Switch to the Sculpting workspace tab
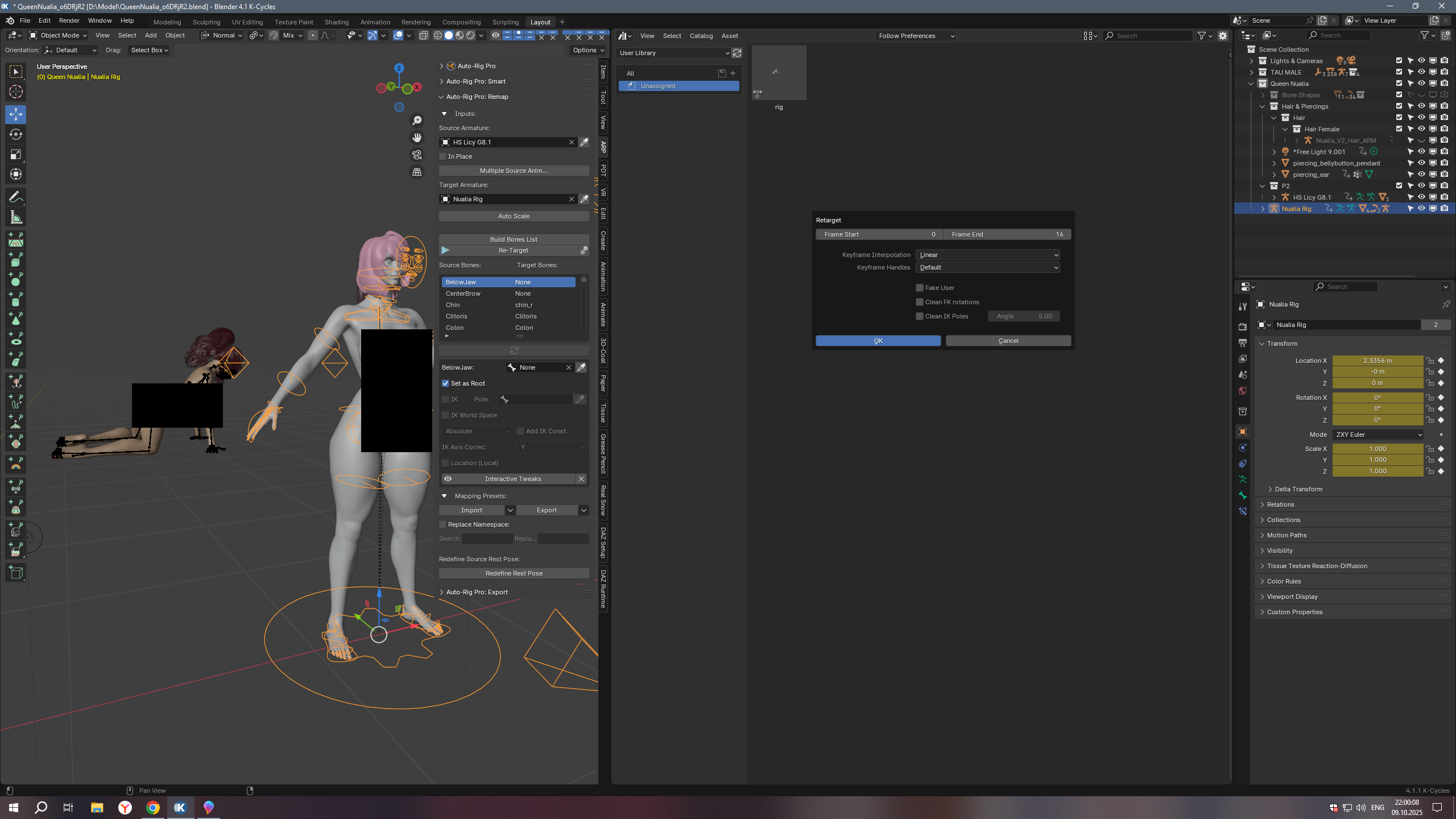The image size is (1456, 819). click(x=206, y=22)
